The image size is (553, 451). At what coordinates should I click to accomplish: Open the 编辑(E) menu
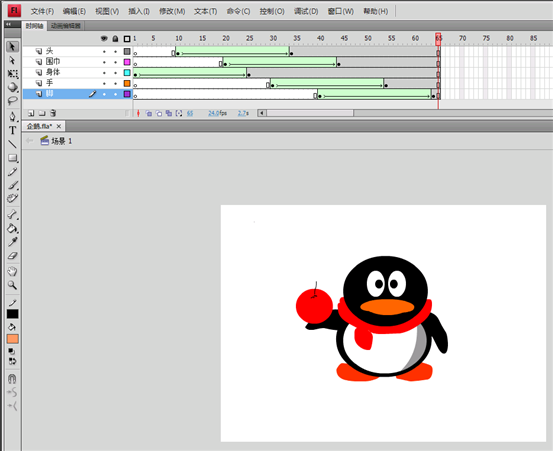(74, 11)
